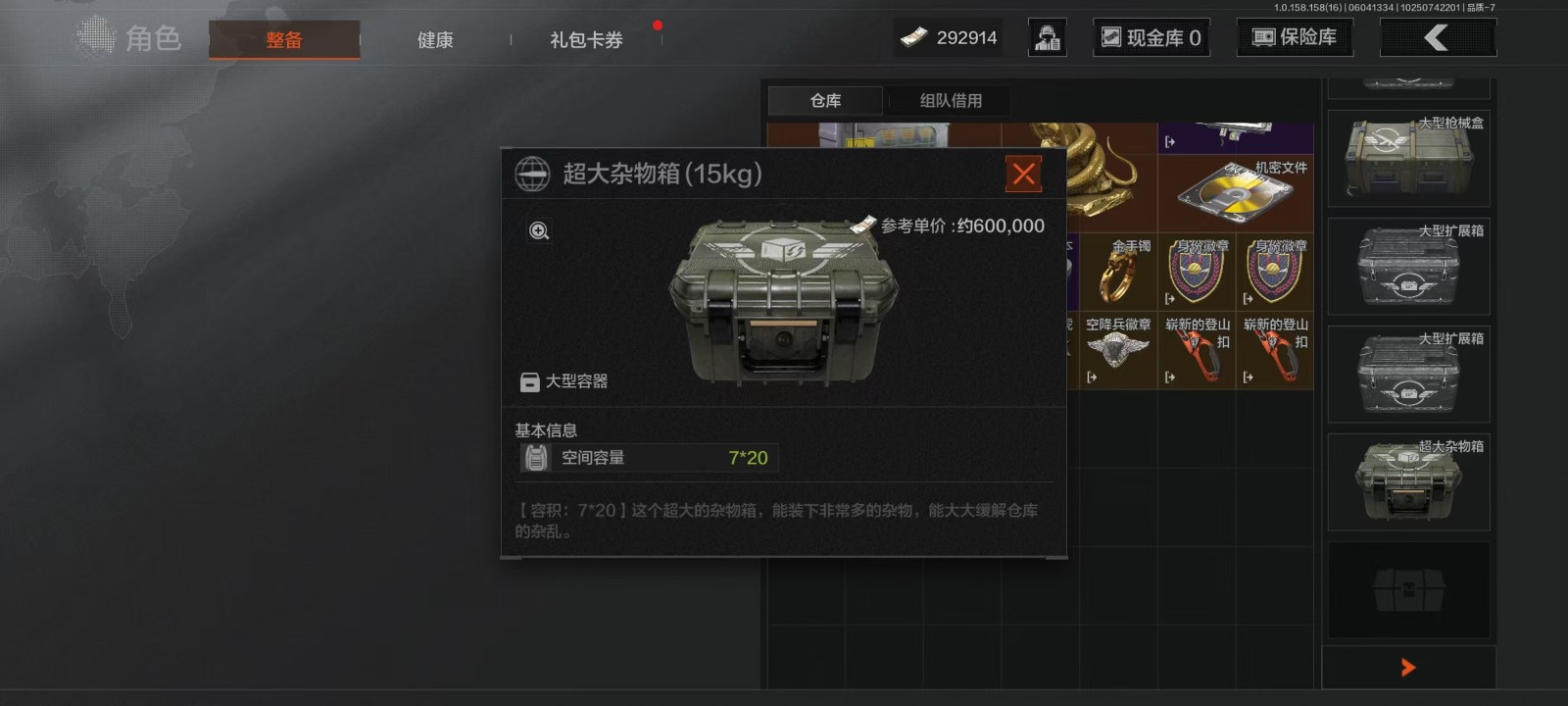Select the 大型枪械盒 container
Viewport: 1568px width, 706px height.
click(x=1409, y=158)
